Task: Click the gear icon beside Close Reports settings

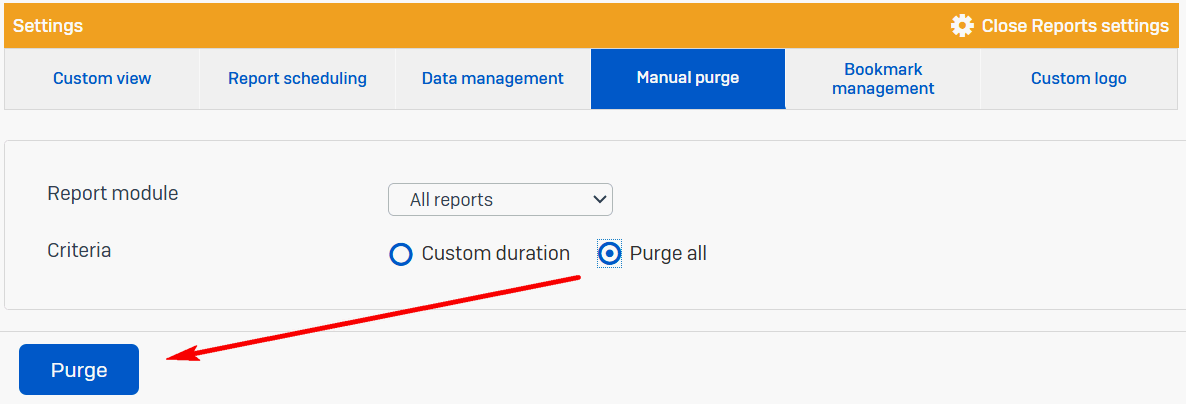Action: (962, 26)
